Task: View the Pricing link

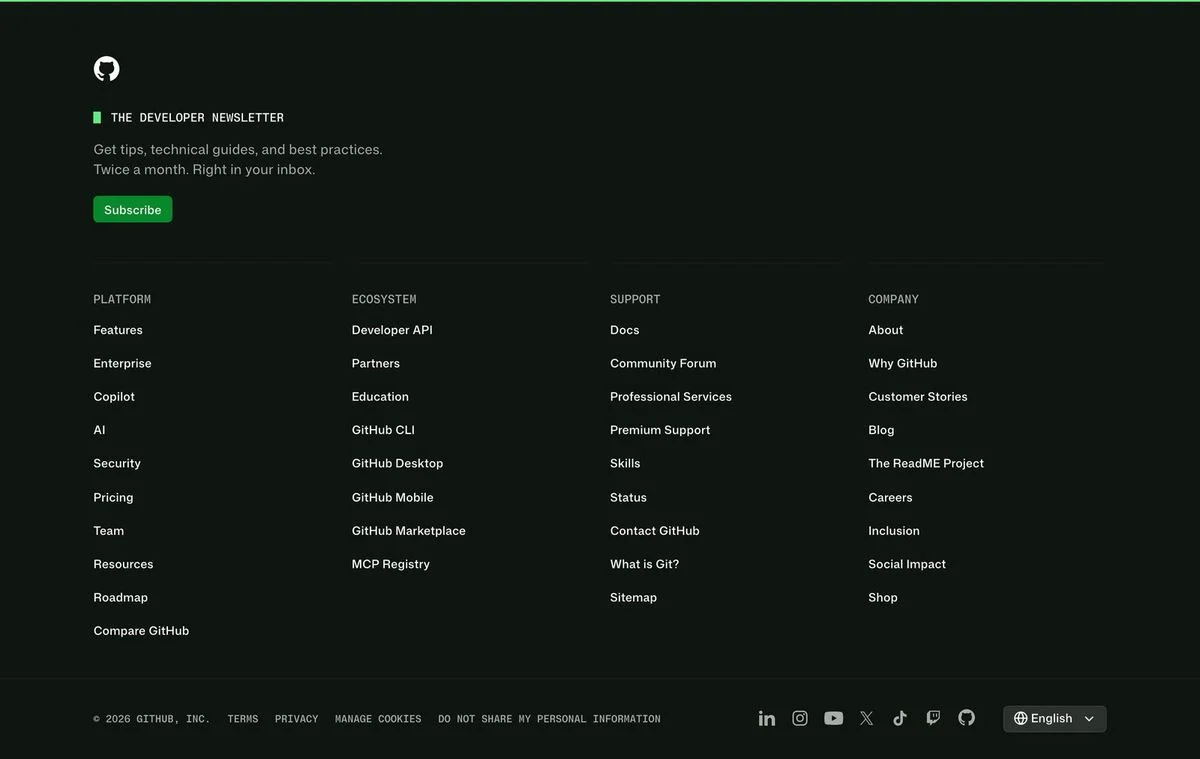Action: pyautogui.click(x=113, y=497)
